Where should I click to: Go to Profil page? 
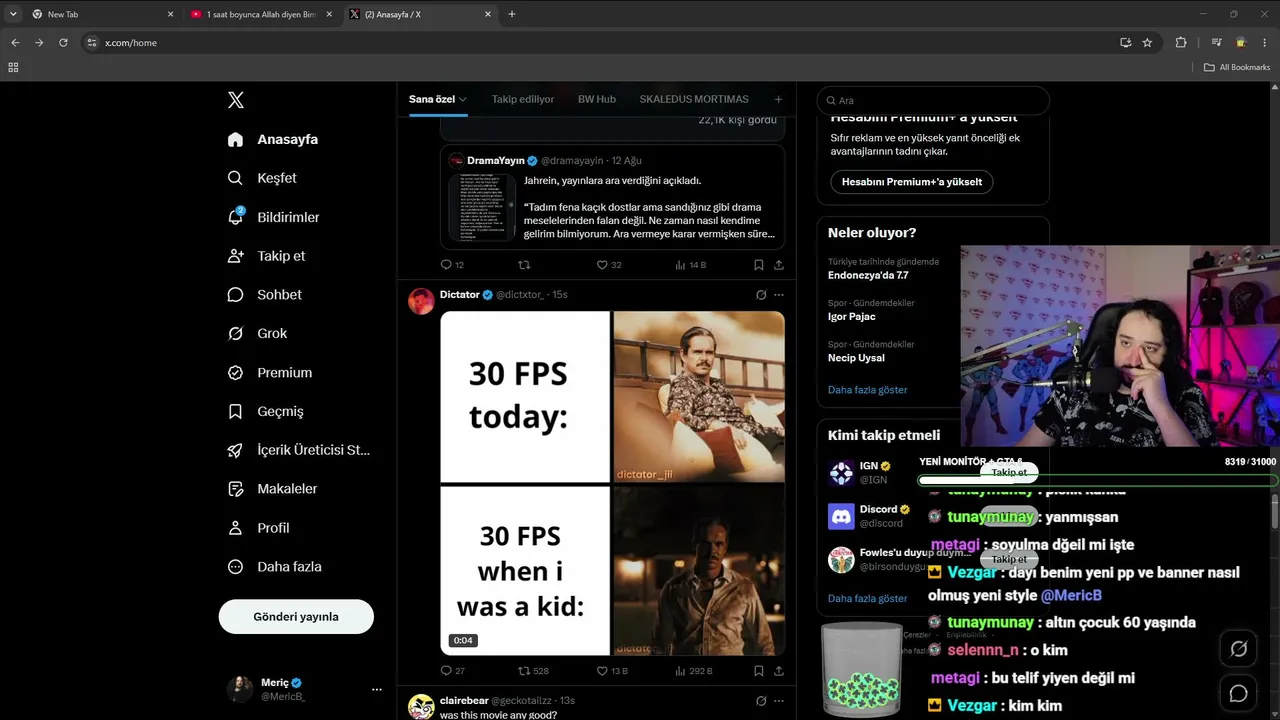coord(259,528)
